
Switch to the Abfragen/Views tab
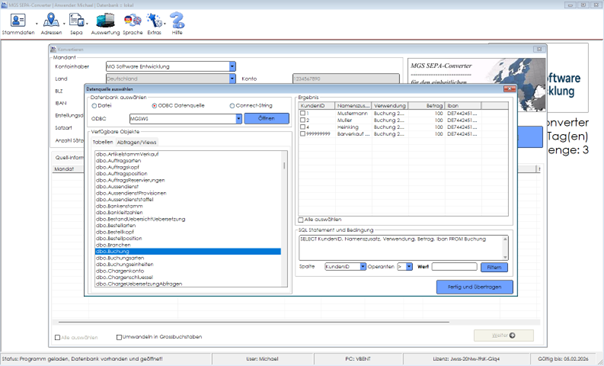point(137,142)
